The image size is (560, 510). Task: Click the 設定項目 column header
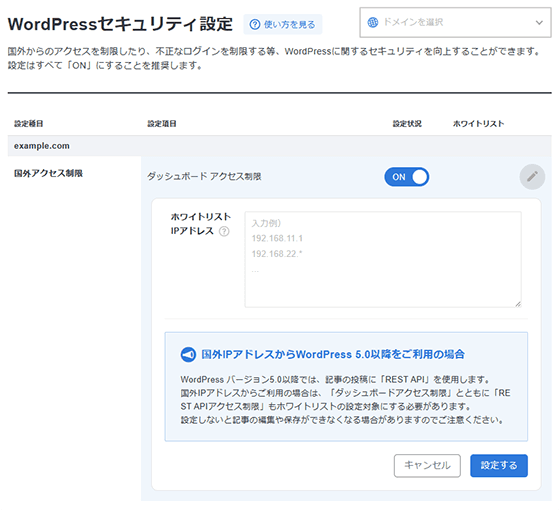click(x=162, y=124)
